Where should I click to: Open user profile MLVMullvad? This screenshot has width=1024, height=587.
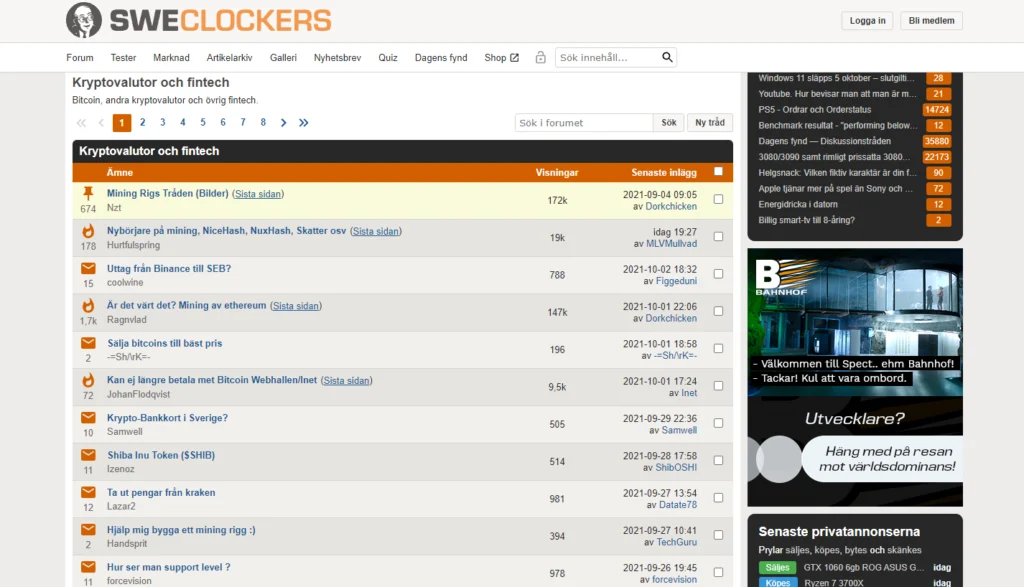671,244
